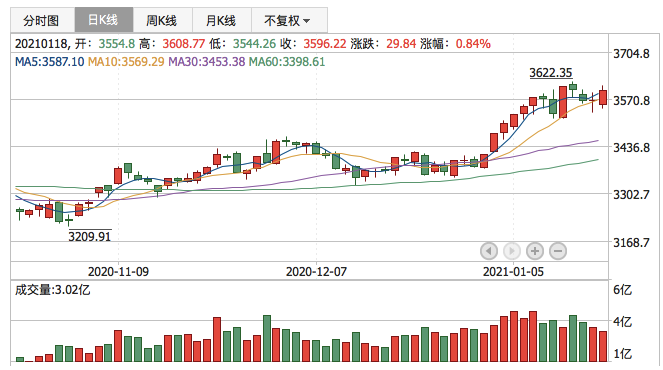Click the scroll right arrow icon
Viewport: 663px width, 370px height.
(512, 251)
